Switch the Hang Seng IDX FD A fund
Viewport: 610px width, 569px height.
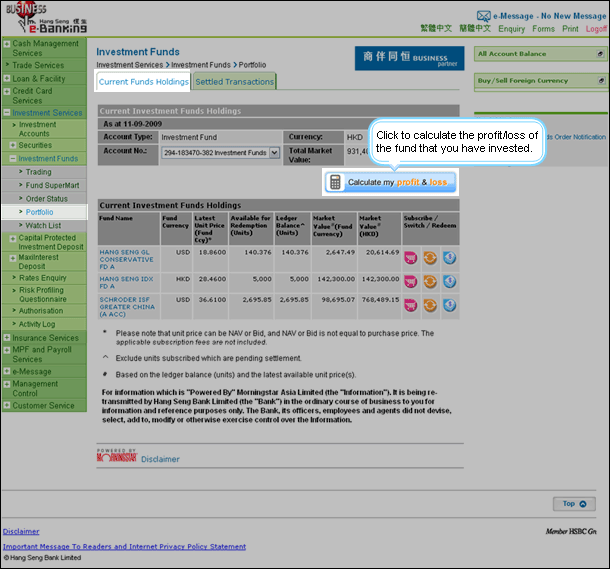click(430, 282)
